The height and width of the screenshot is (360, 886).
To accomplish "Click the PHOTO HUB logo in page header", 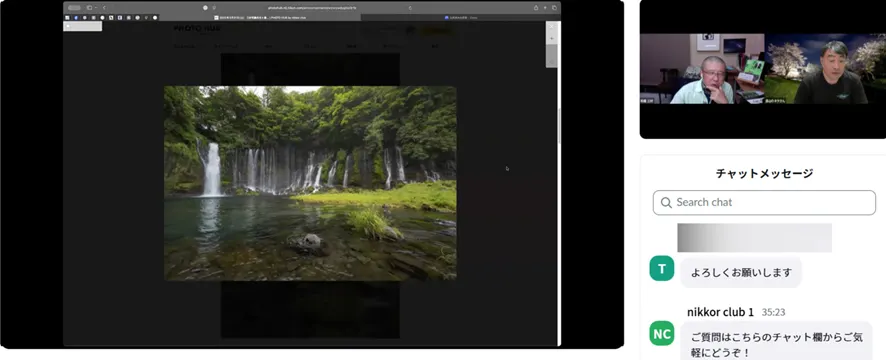I will 197,28.
